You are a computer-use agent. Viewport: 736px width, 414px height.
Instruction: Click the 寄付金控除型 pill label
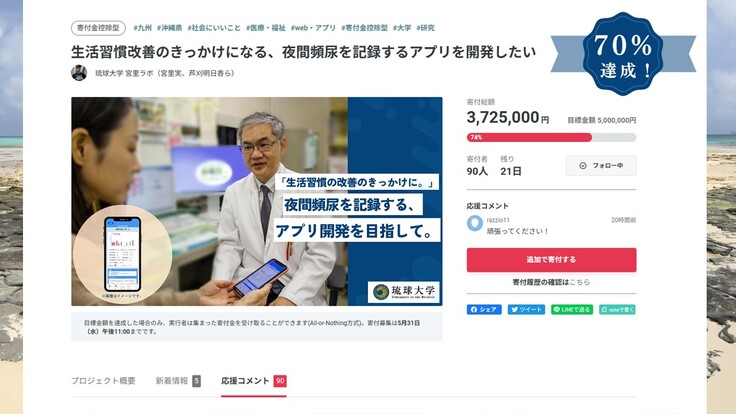click(x=98, y=28)
